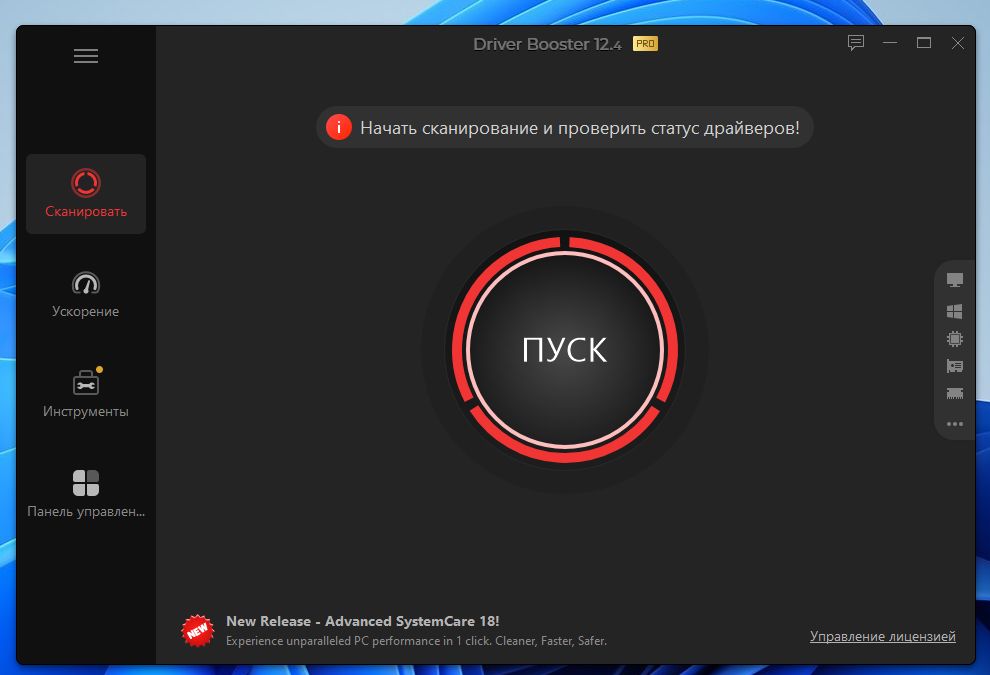Open the Инструменты toolbox tab
The width and height of the screenshot is (990, 675).
[x=86, y=393]
